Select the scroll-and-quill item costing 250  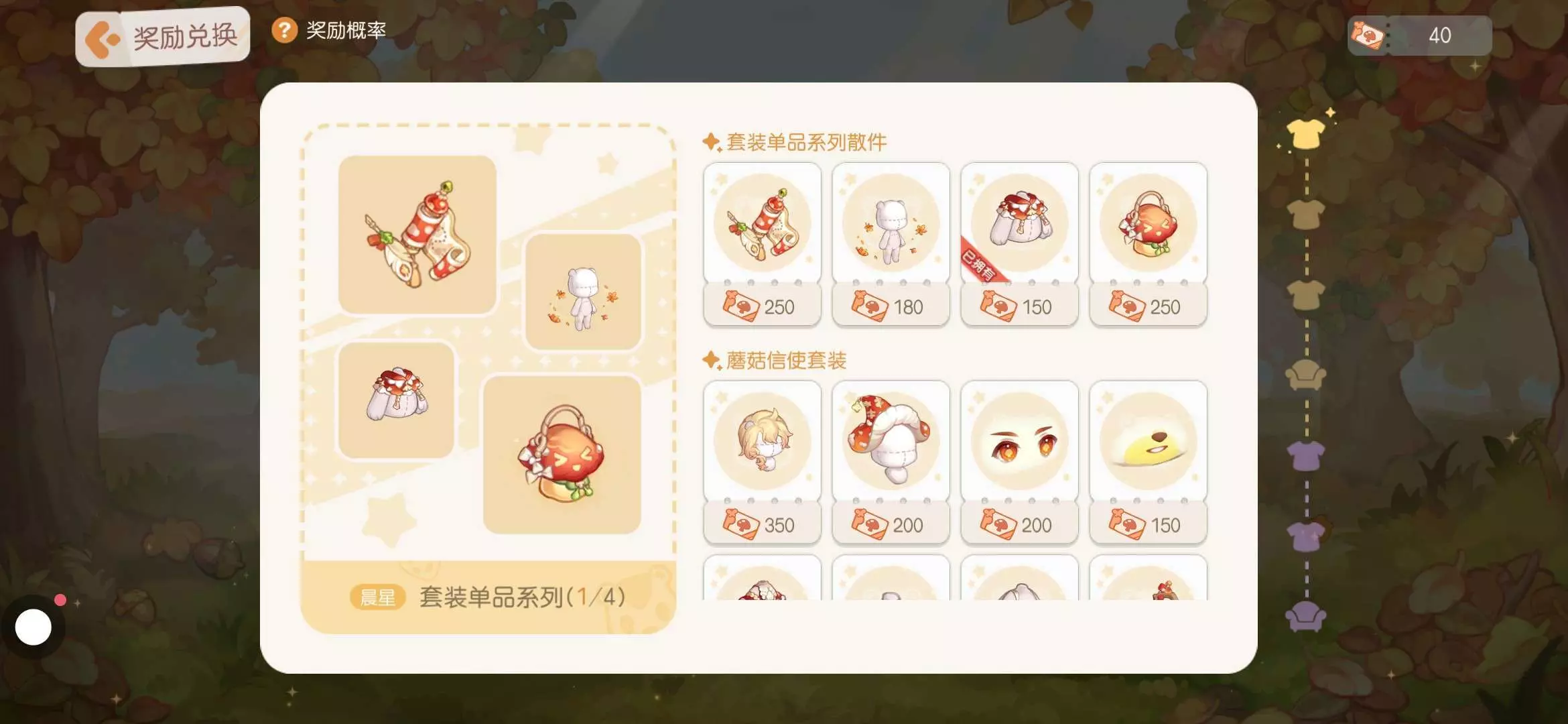click(x=762, y=244)
